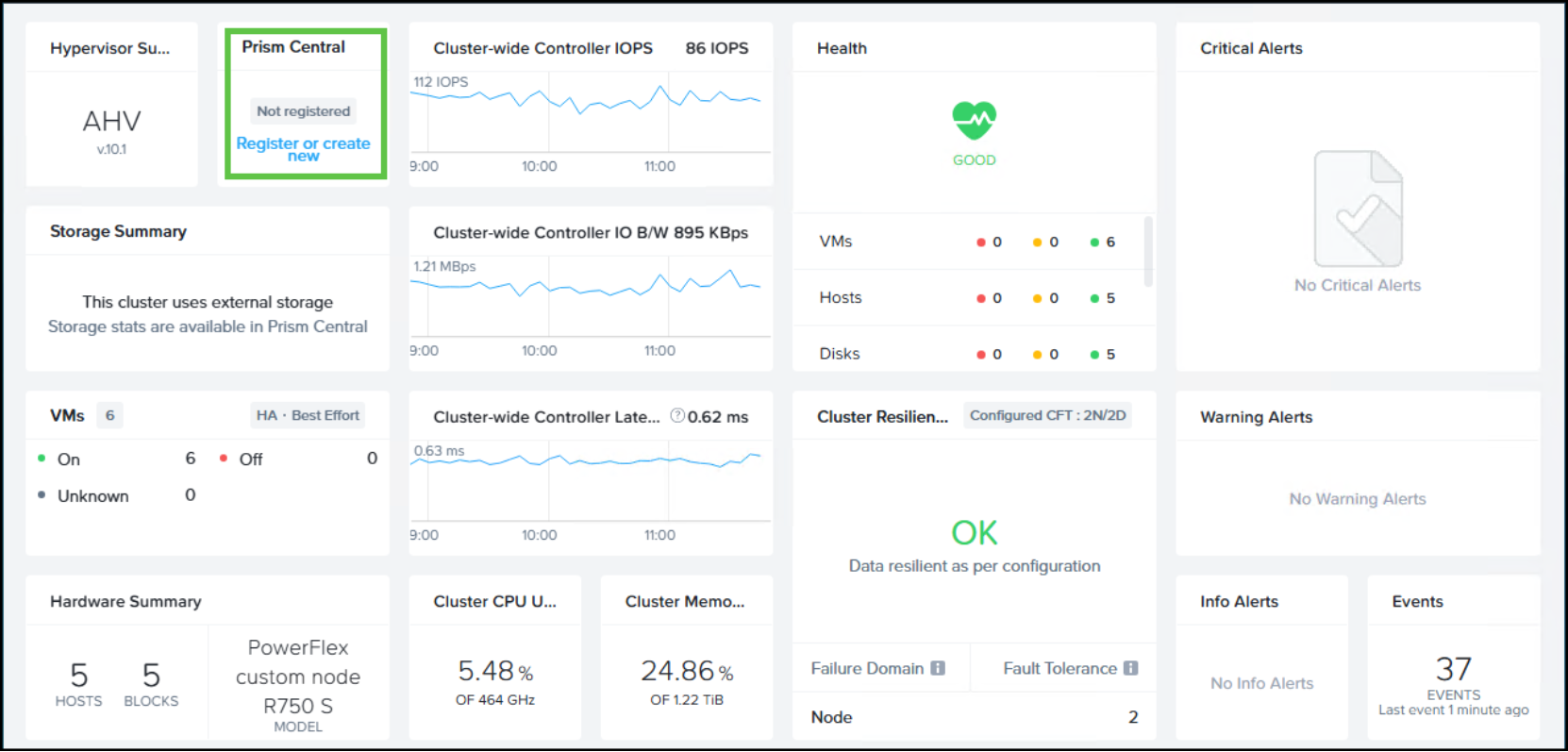Click the Failure Domain info icon
1568x752 pixels.
click(938, 668)
